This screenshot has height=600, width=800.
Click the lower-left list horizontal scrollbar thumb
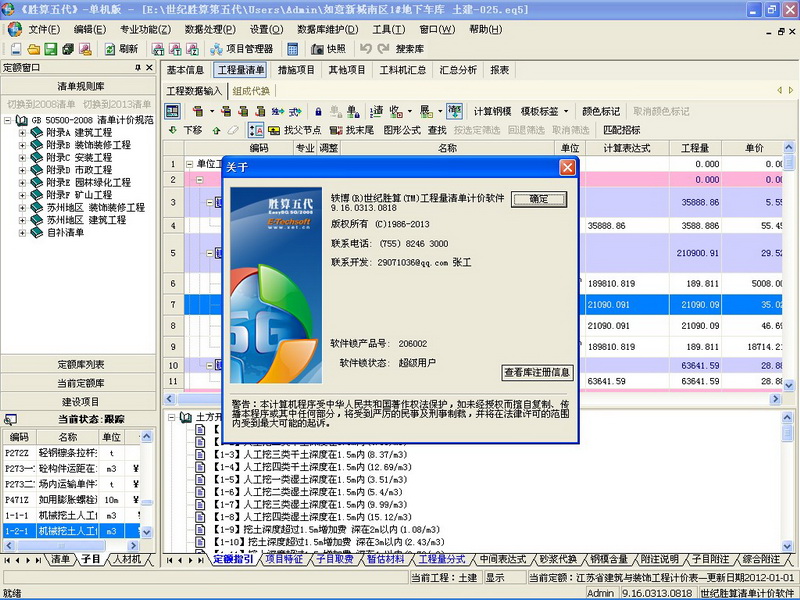(x=60, y=545)
